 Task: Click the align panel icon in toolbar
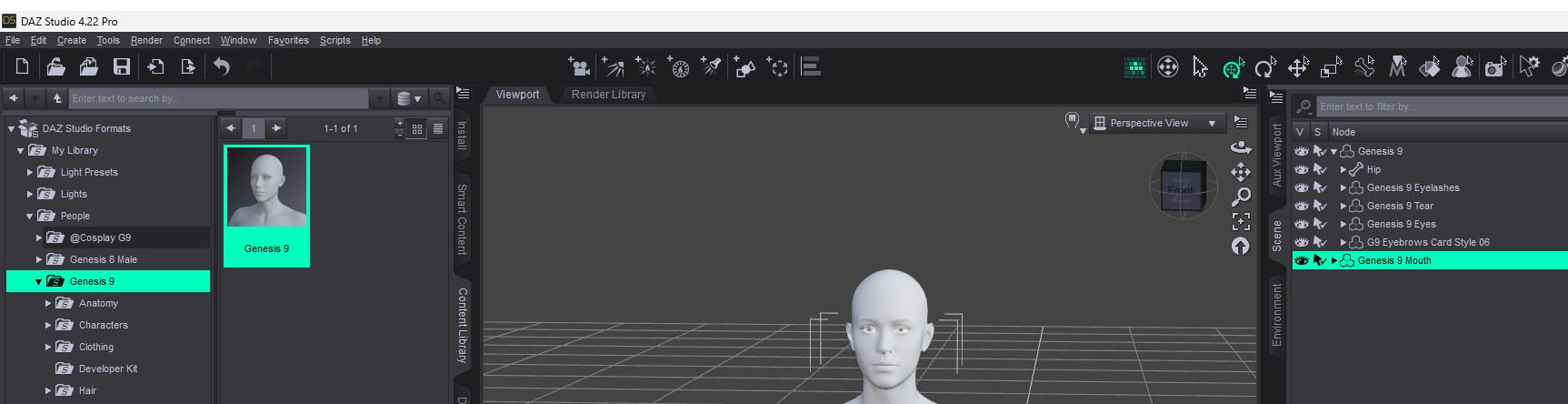(x=811, y=66)
